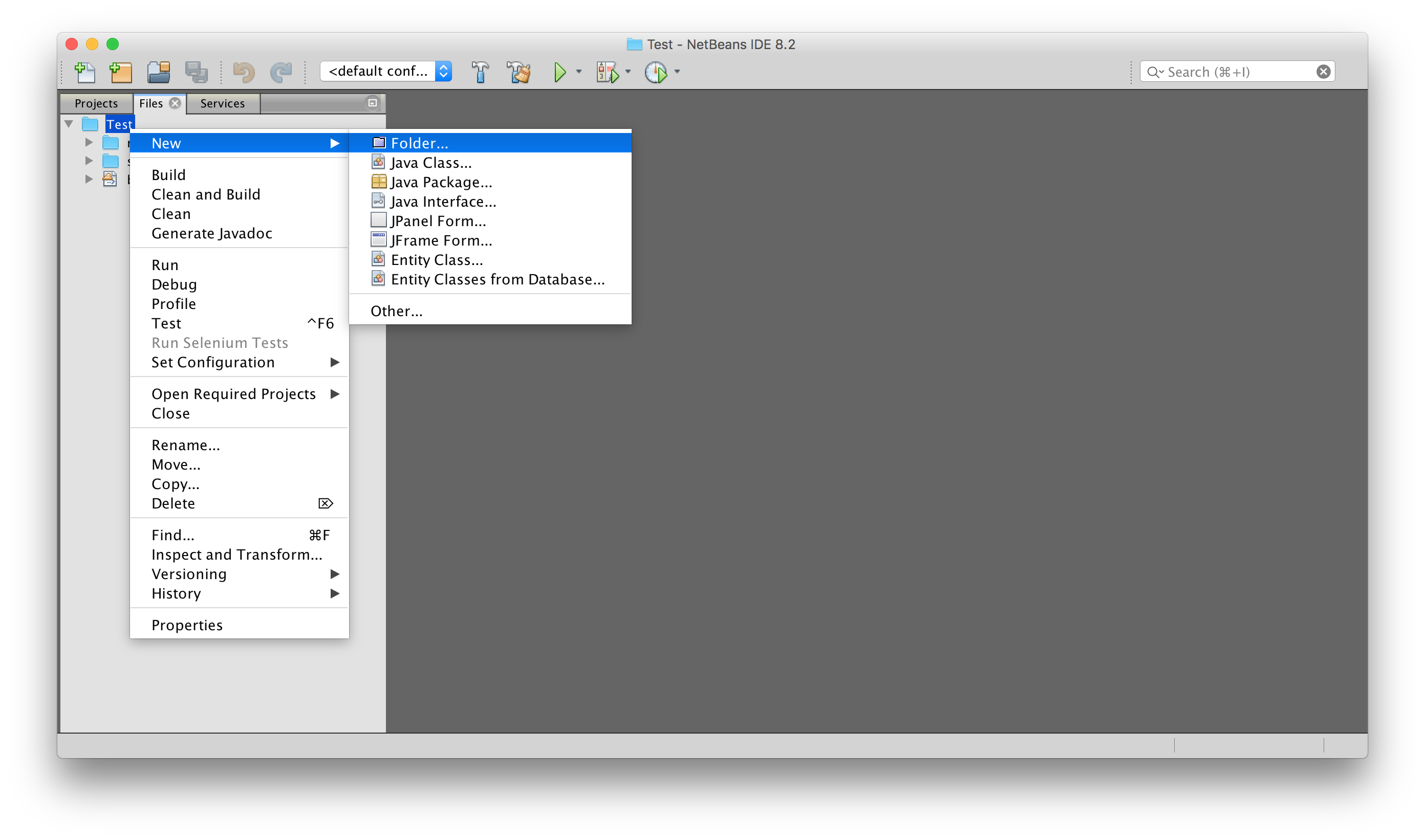Select Find... in the context menu
The width and height of the screenshot is (1425, 840).
tap(240, 535)
